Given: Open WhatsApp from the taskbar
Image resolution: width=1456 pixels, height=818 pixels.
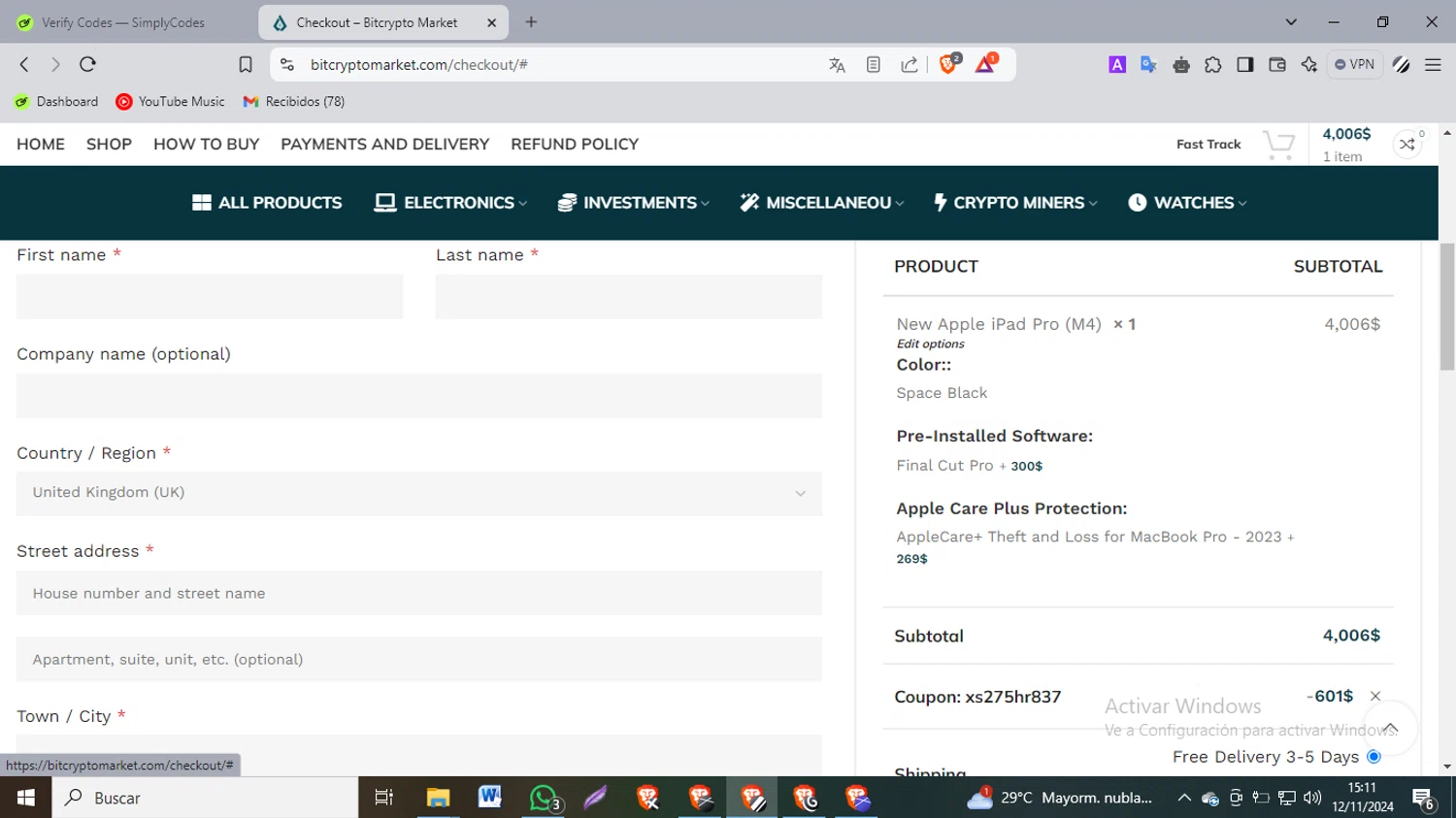Looking at the screenshot, I should point(545,798).
